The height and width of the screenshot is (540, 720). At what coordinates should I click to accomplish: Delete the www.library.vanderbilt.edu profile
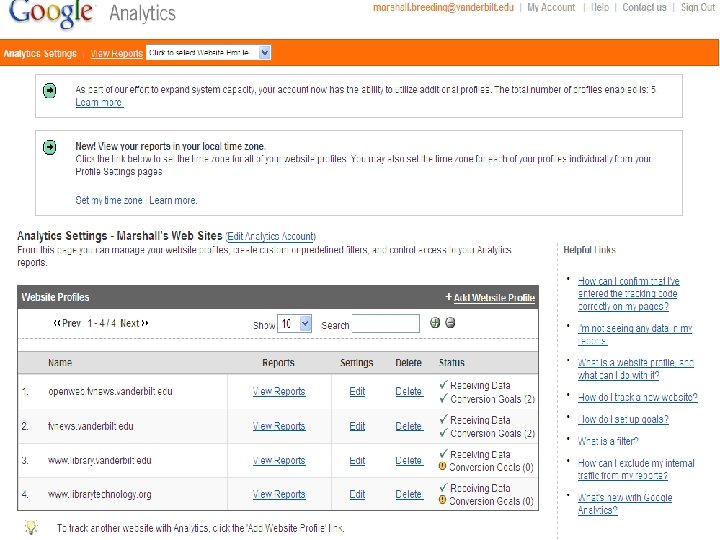click(x=409, y=460)
